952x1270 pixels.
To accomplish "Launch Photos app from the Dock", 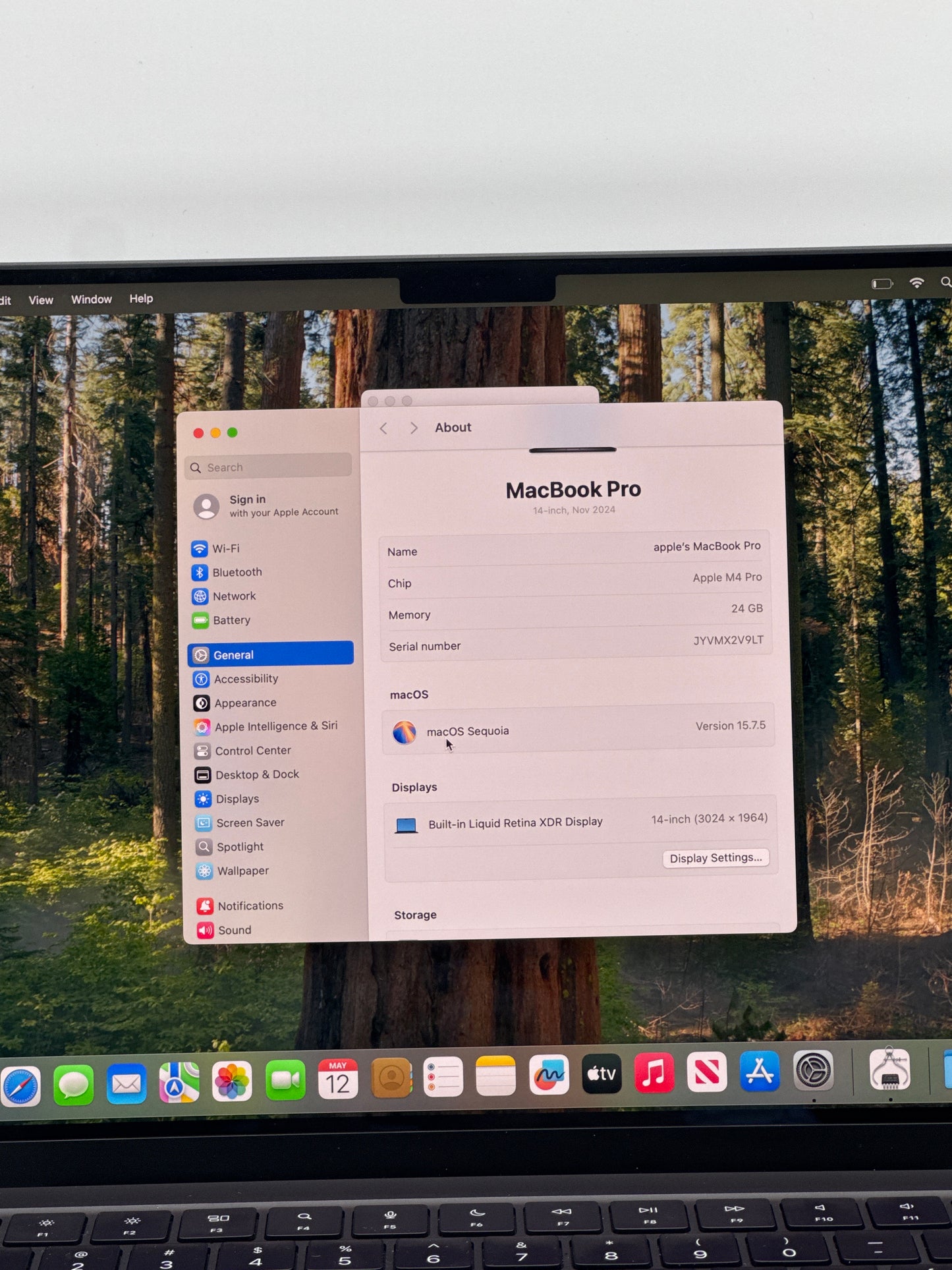I will [x=232, y=1081].
